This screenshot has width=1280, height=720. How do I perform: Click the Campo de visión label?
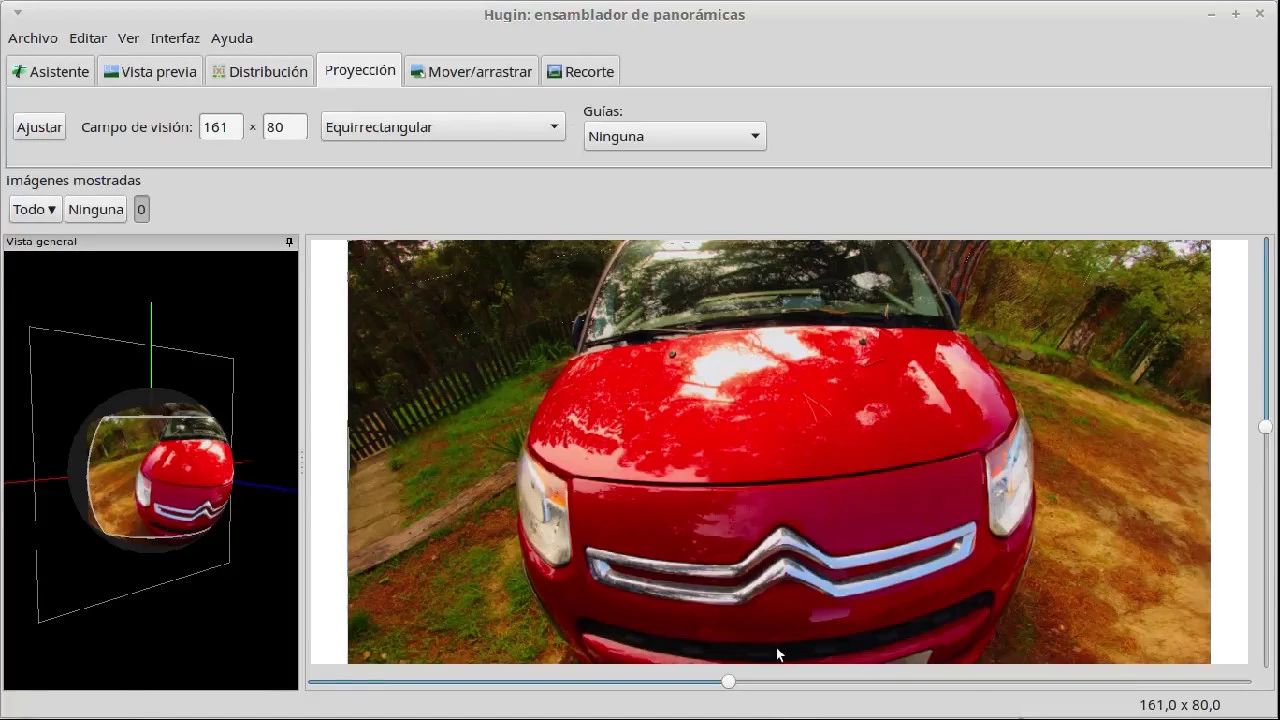tap(137, 127)
